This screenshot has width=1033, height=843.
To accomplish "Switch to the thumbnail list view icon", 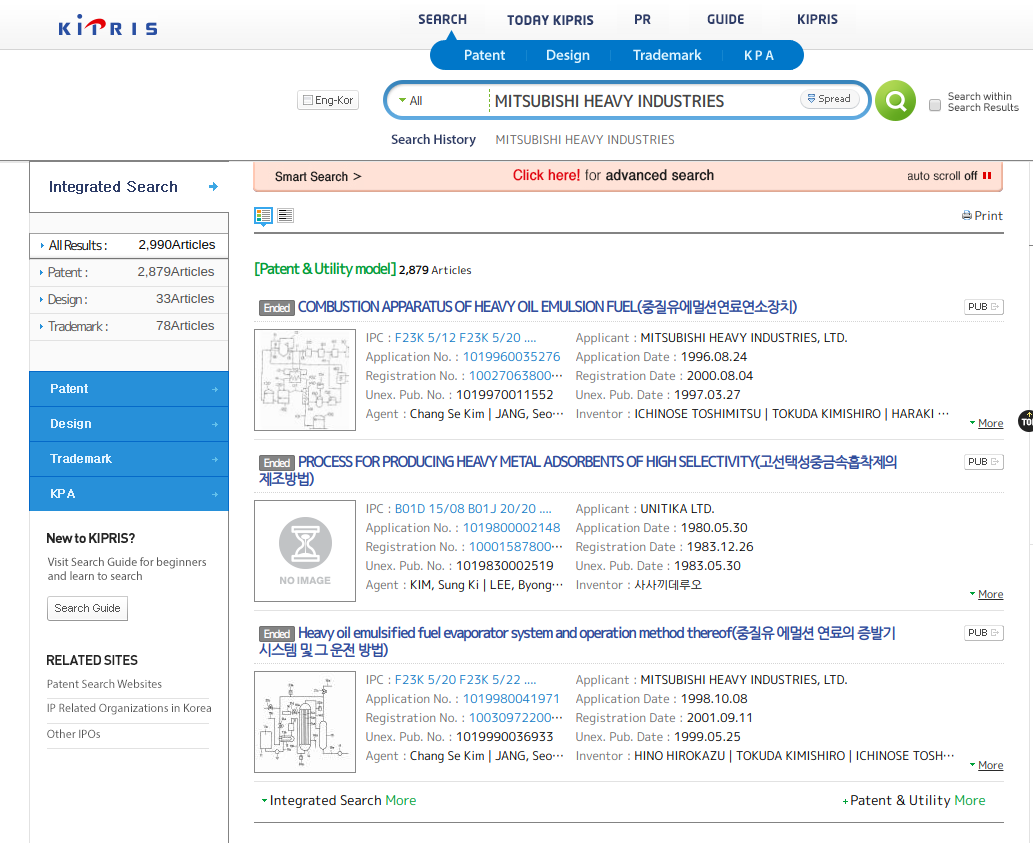I will click(264, 215).
